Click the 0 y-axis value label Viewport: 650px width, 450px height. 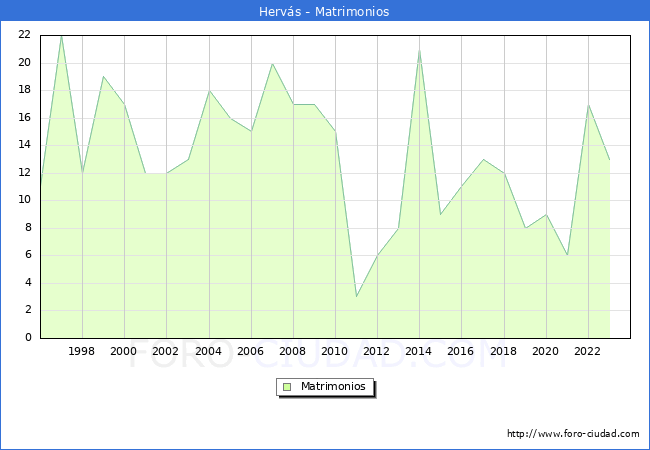click(x=28, y=337)
